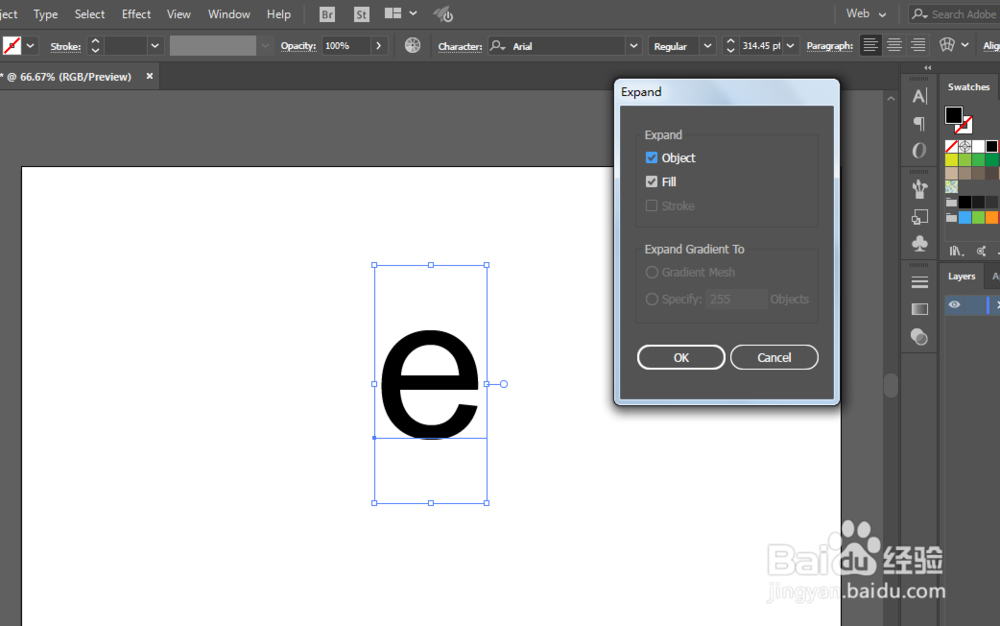Open the Window menu
The image size is (1000, 626).
[229, 14]
